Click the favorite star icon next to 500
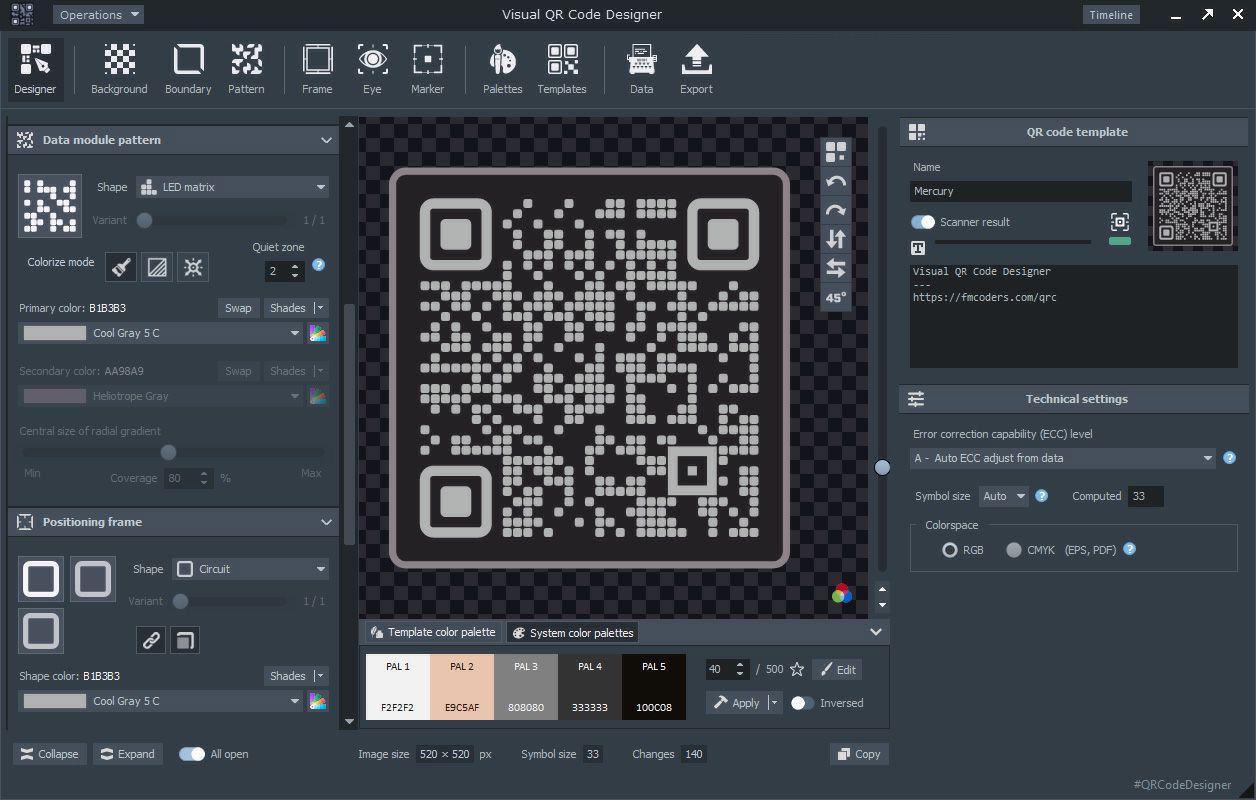 click(797, 669)
